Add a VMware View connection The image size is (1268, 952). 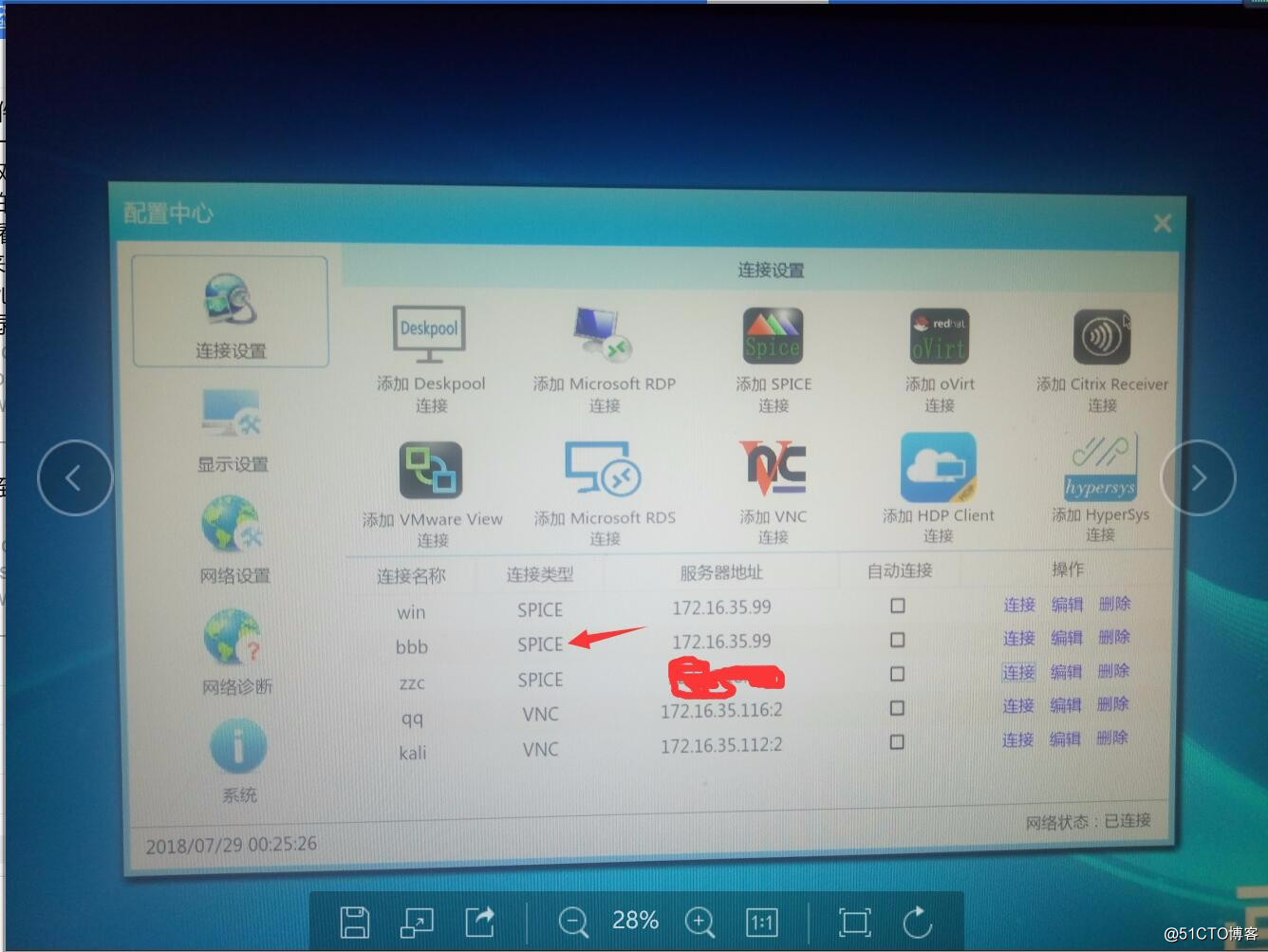(x=432, y=494)
